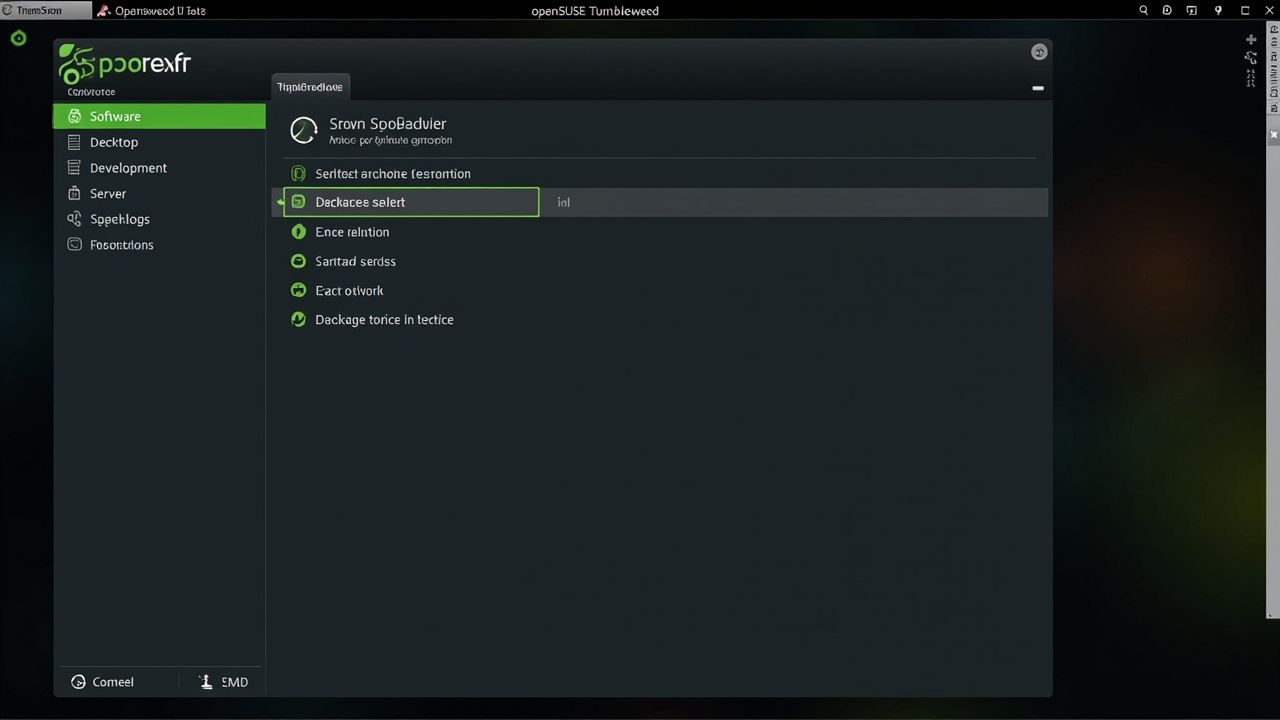Switch to the Openswed U Tats tab

[151, 10]
